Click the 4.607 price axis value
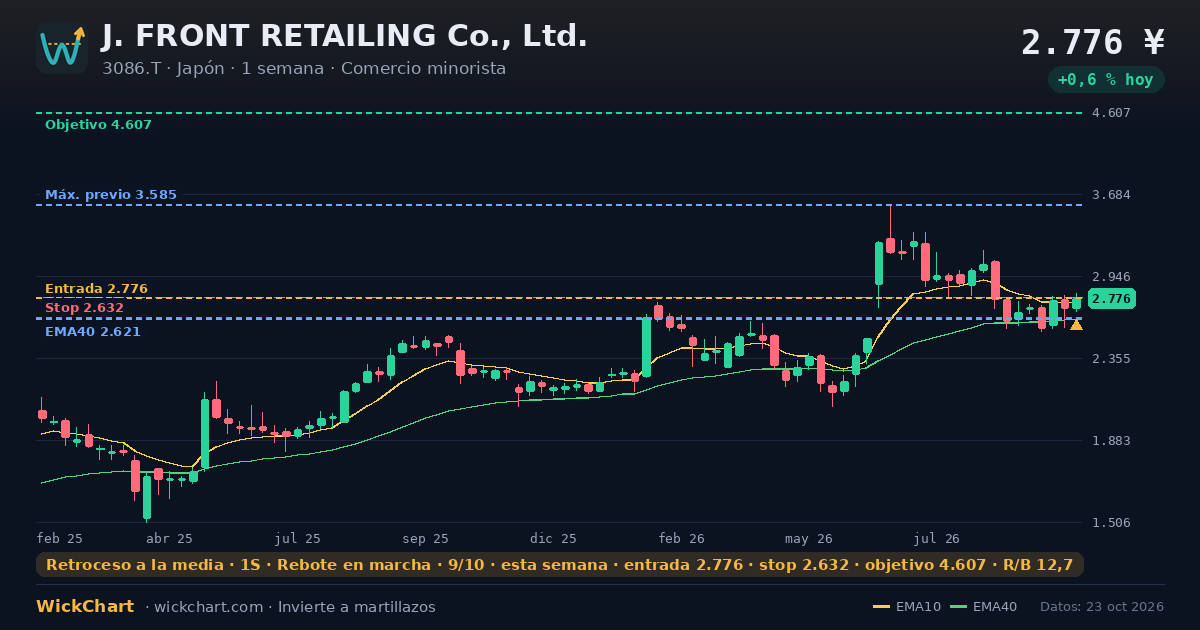Screen dimensions: 1200x630 pos(1112,113)
